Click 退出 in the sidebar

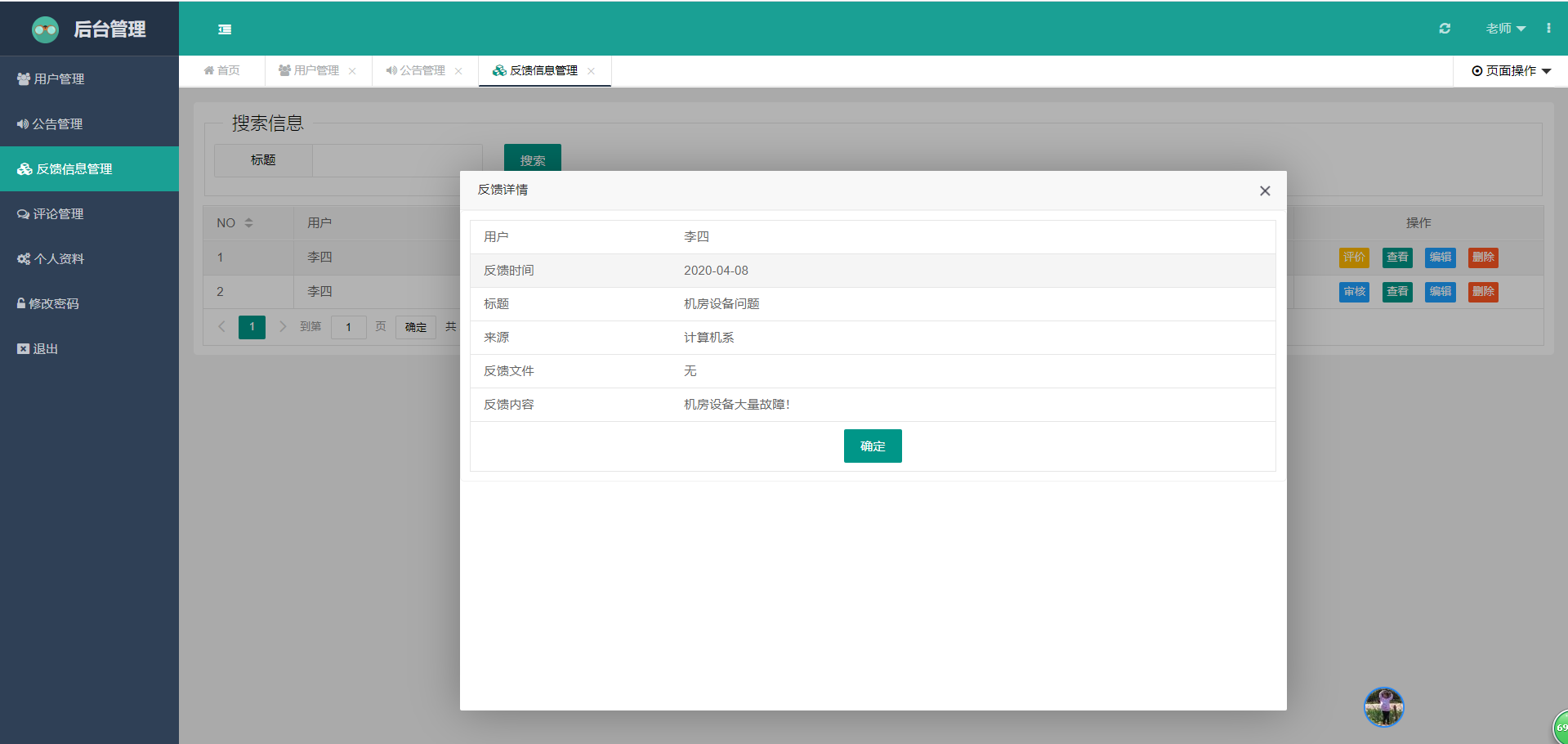(89, 349)
